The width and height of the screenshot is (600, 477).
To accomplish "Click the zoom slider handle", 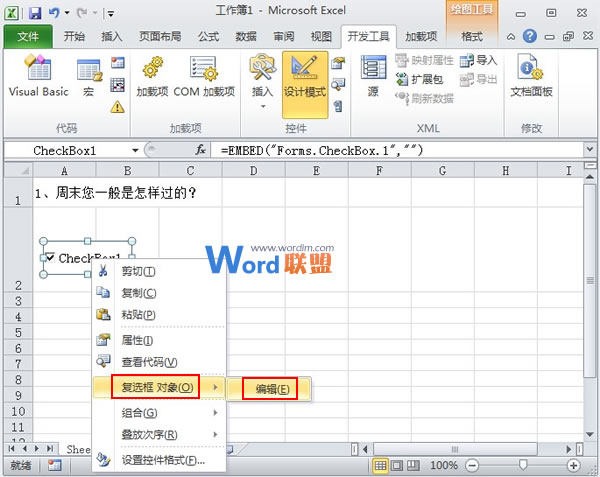I will (522, 465).
